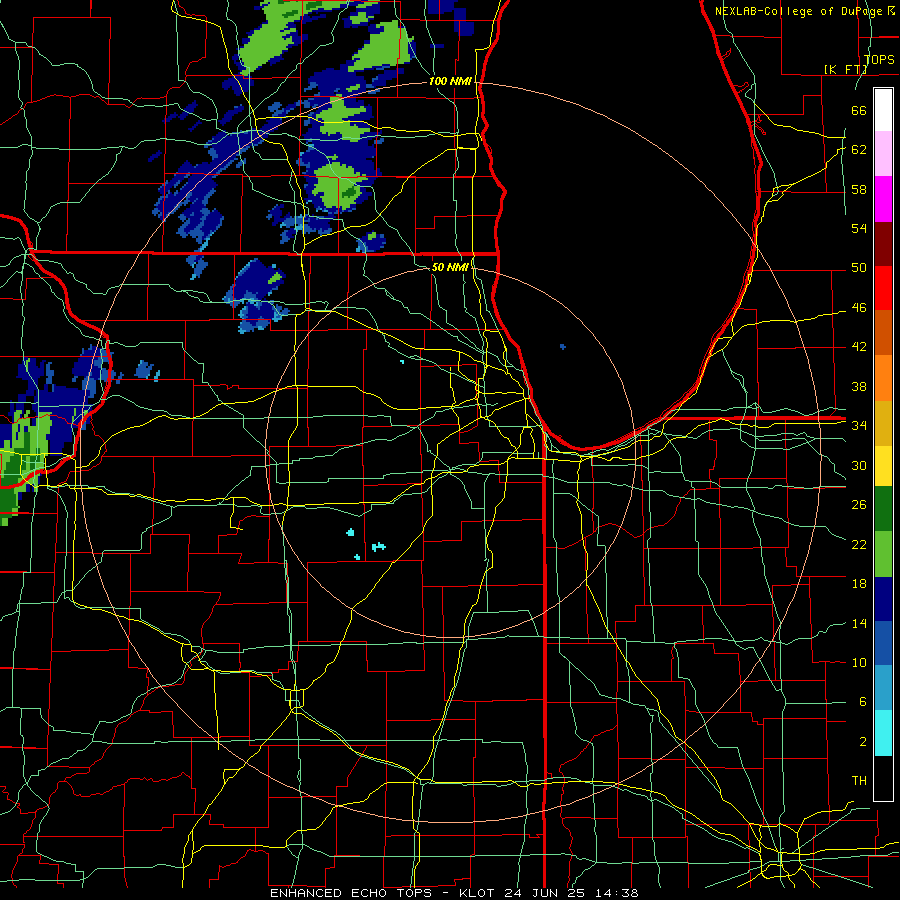
Task: Click the '54' legend value
Action: (x=859, y=228)
